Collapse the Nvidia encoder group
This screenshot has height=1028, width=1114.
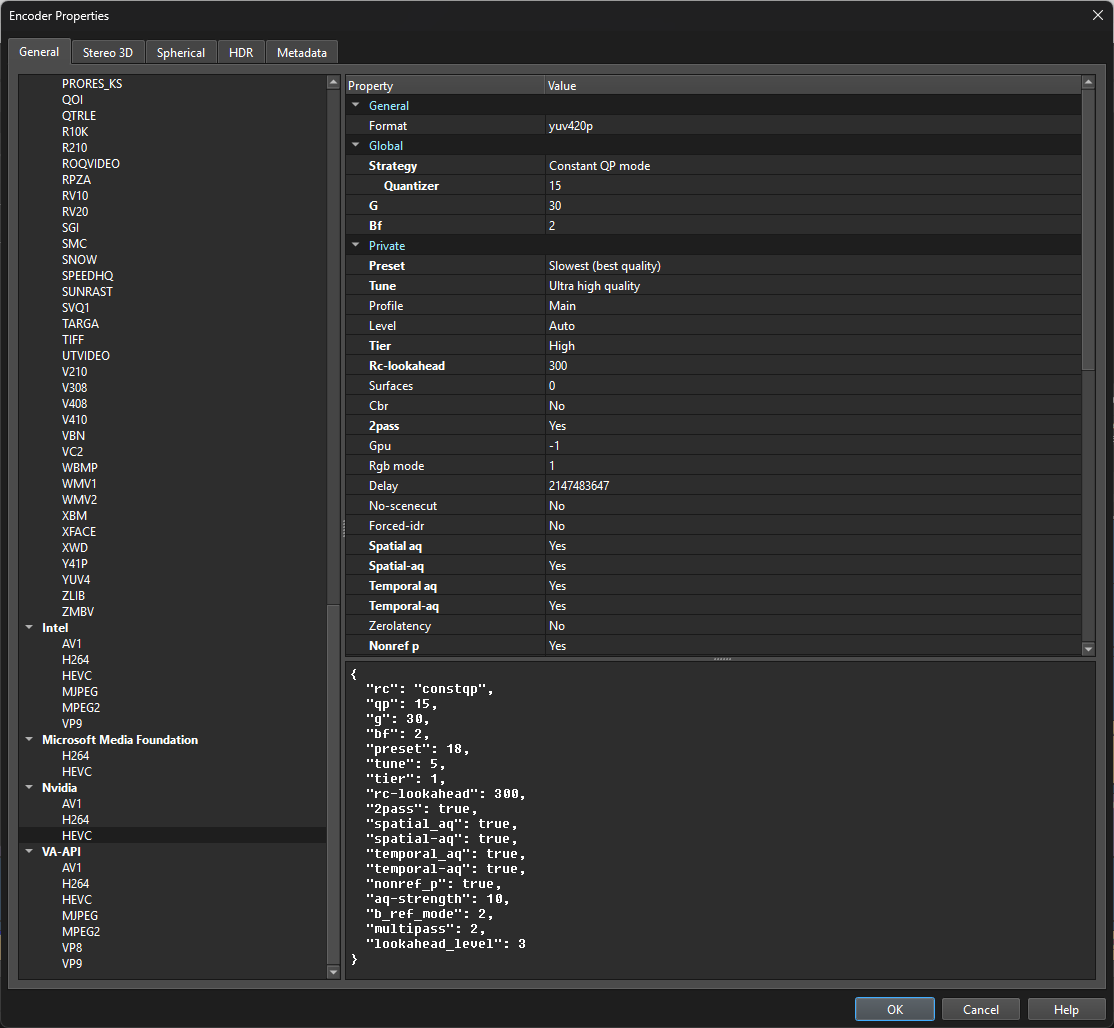click(29, 788)
